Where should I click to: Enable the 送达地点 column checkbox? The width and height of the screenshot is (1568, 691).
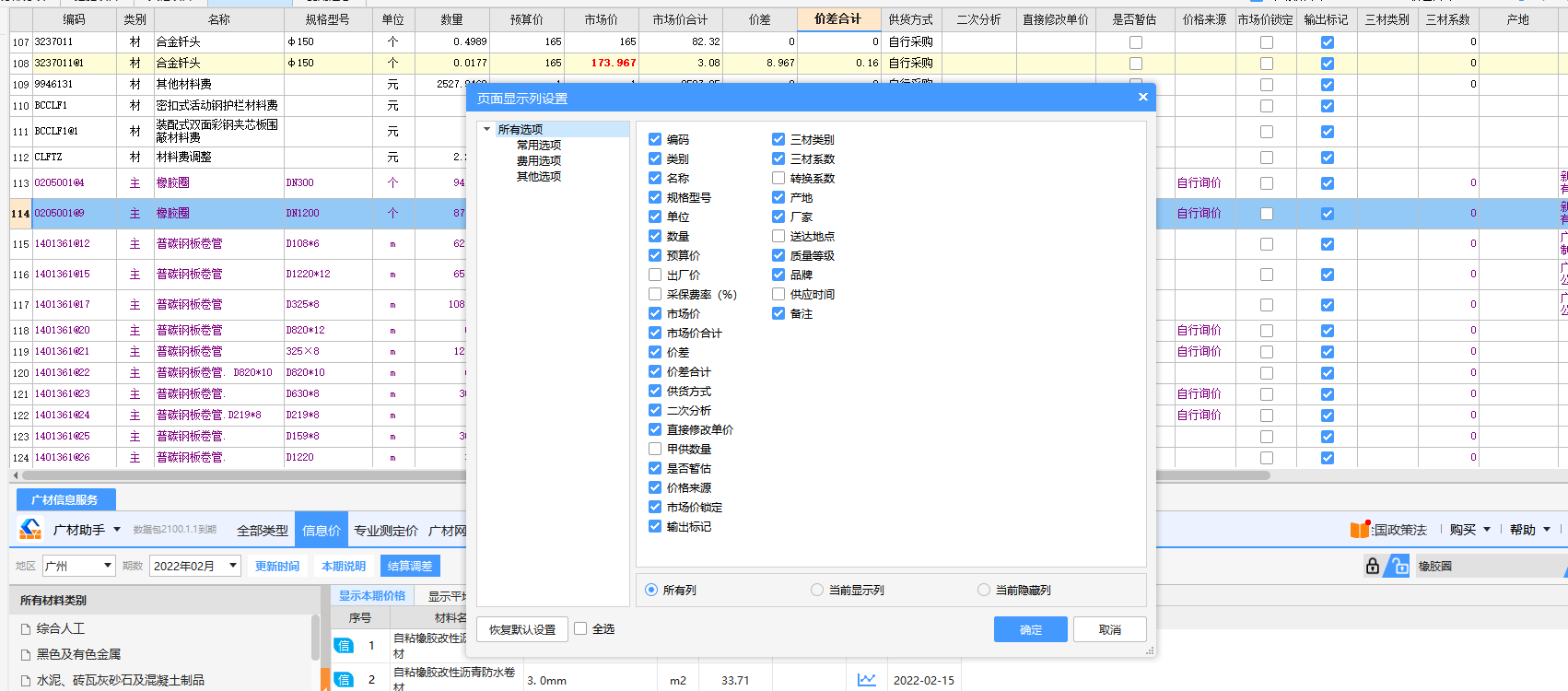click(x=778, y=236)
